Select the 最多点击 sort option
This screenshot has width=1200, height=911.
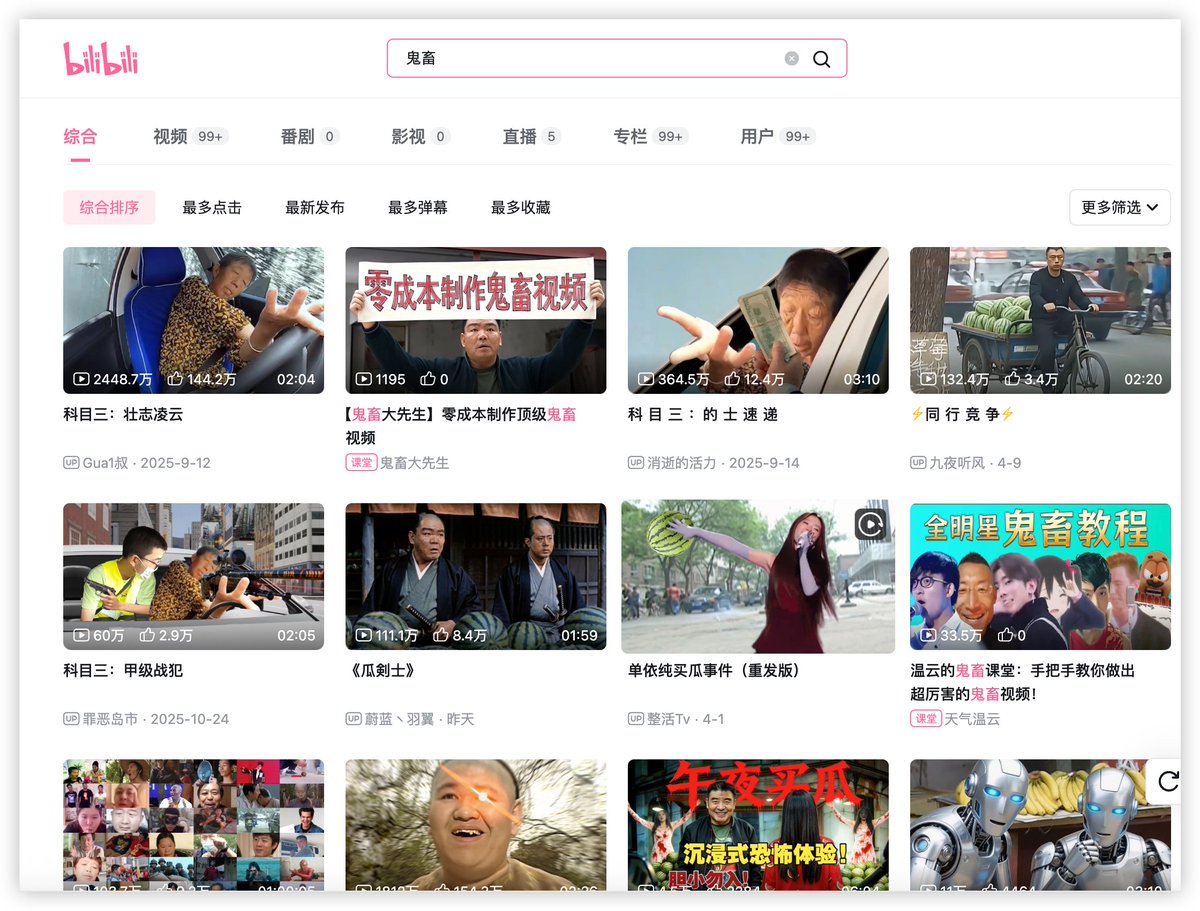[x=212, y=207]
